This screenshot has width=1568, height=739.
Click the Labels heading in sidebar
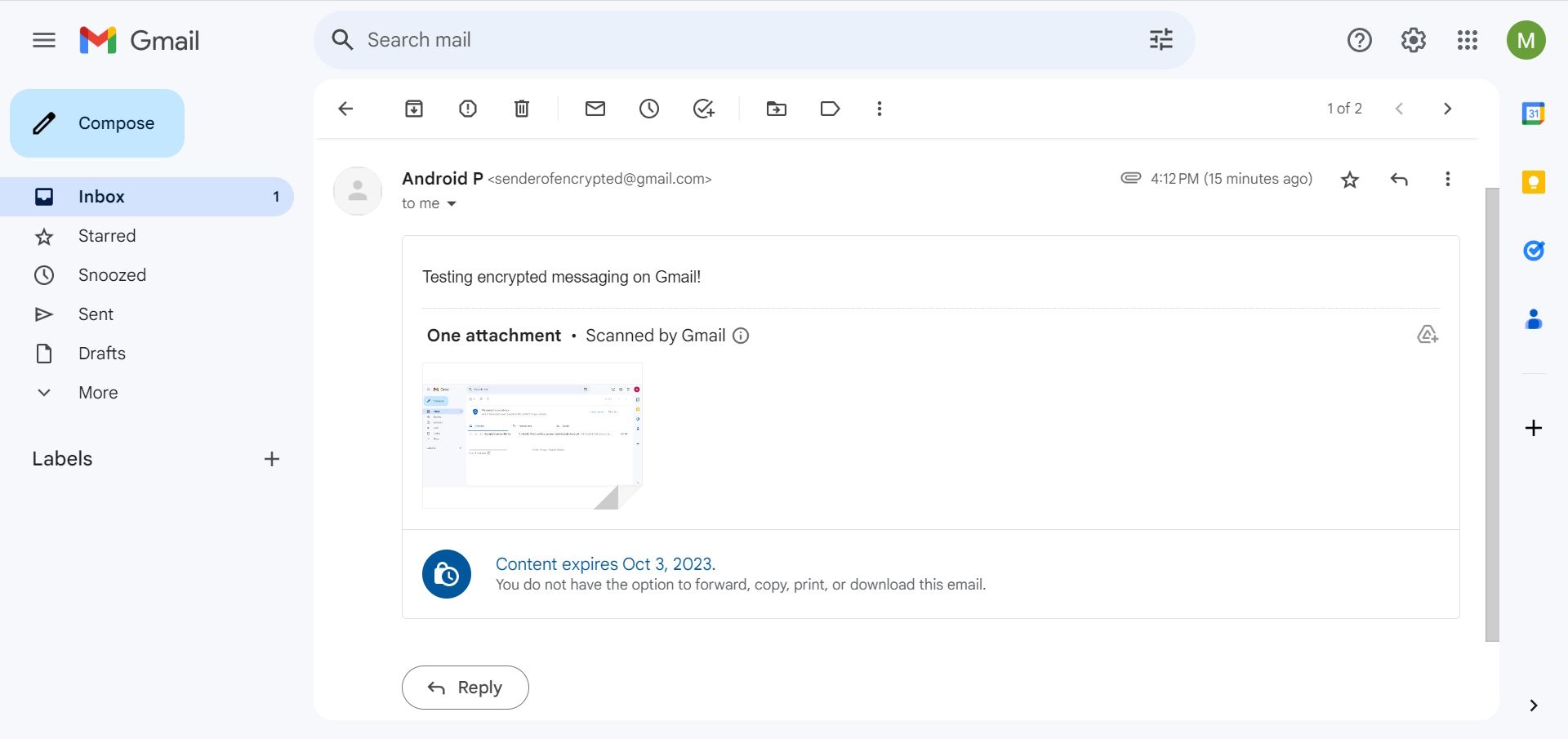click(62, 459)
